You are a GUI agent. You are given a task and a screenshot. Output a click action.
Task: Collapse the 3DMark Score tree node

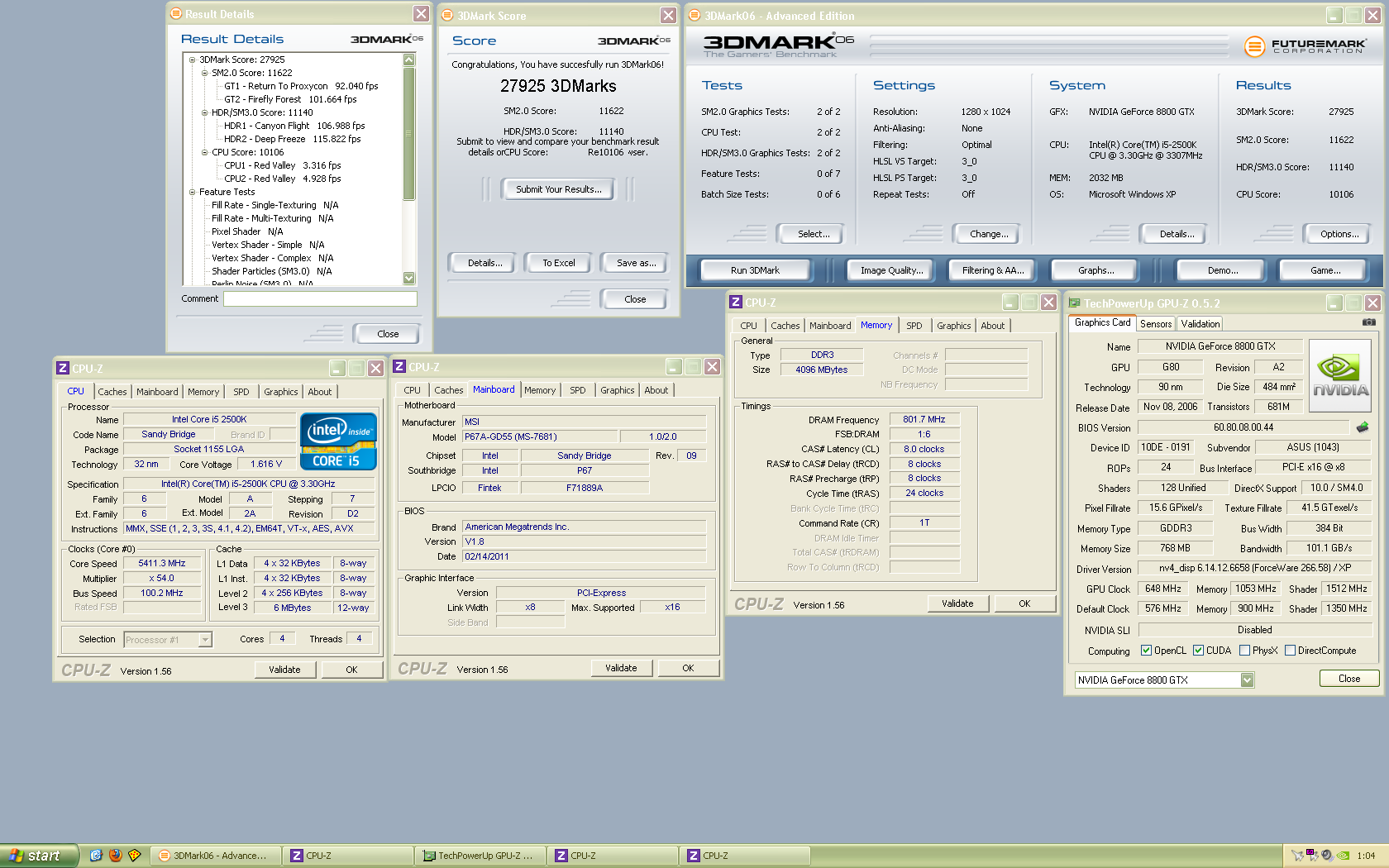click(x=192, y=60)
